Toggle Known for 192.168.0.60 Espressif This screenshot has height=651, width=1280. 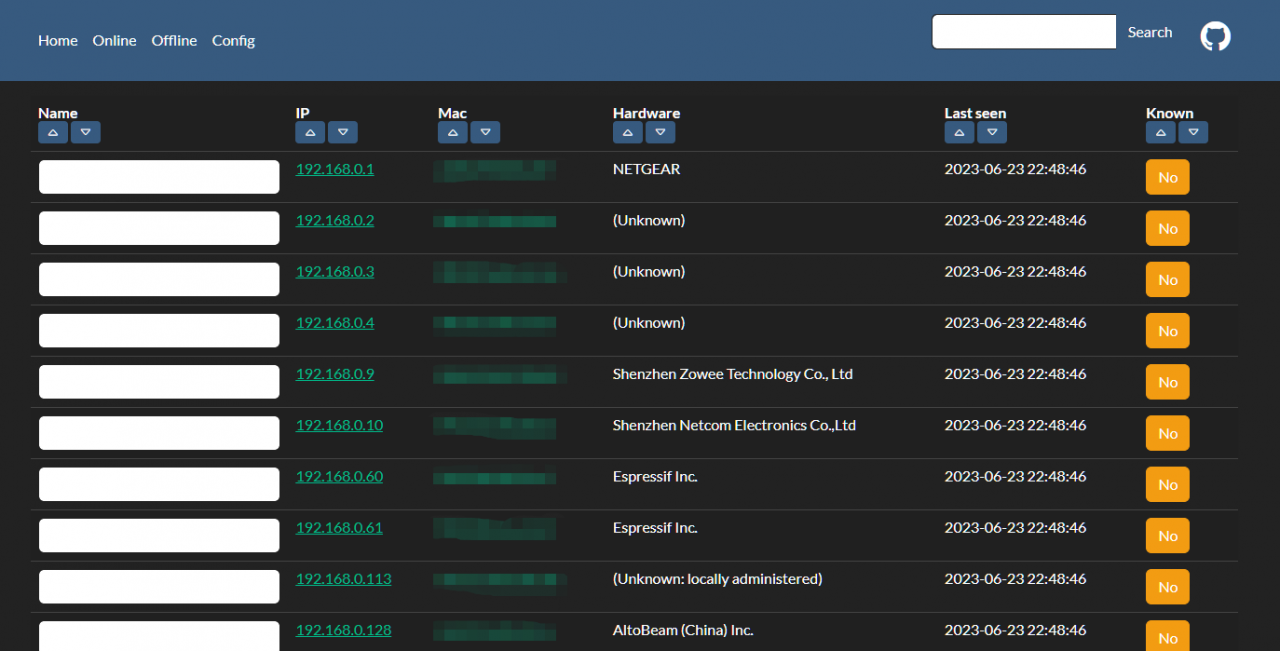[1168, 484]
